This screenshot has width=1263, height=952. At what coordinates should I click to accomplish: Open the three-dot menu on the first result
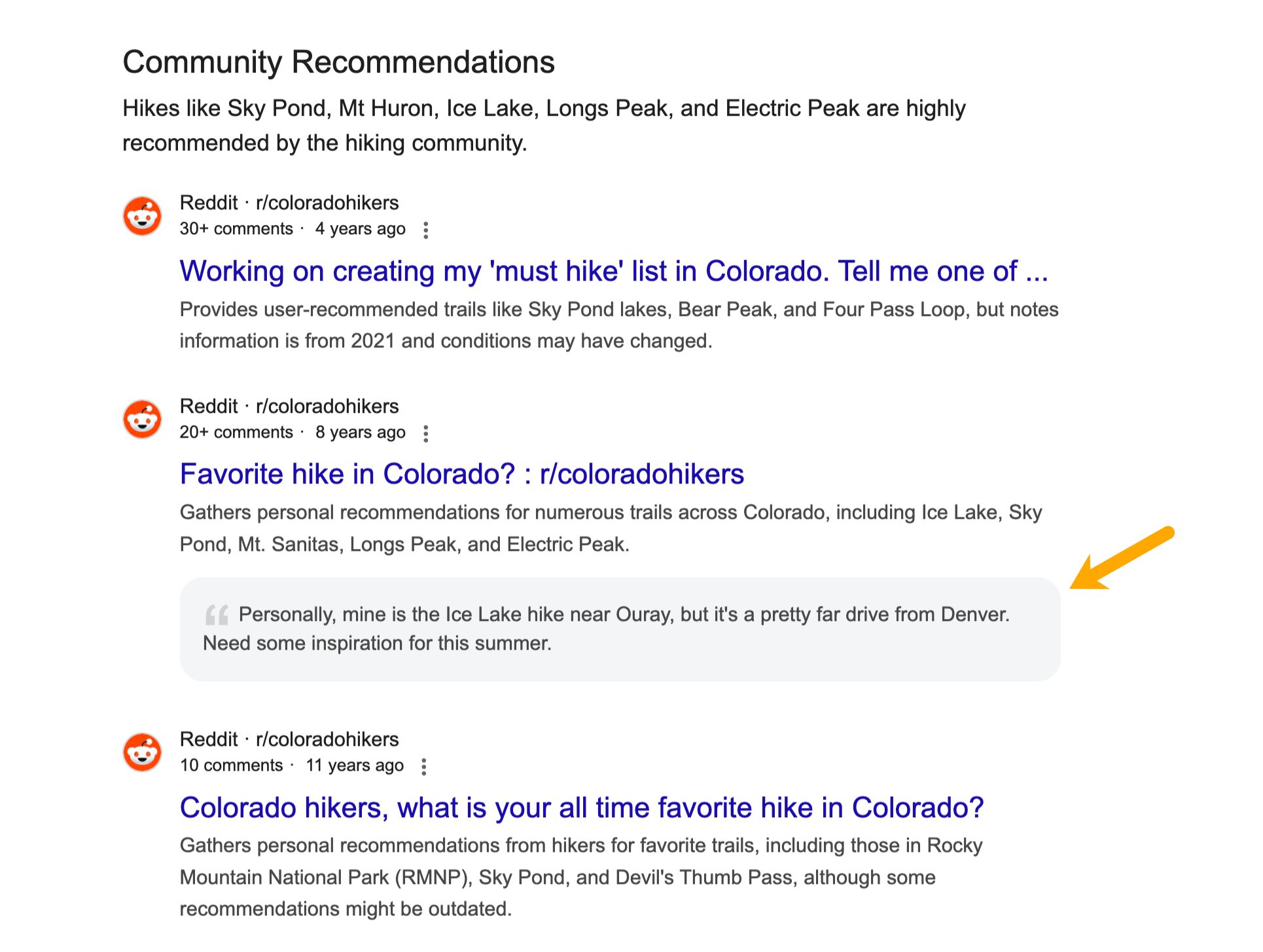click(426, 230)
